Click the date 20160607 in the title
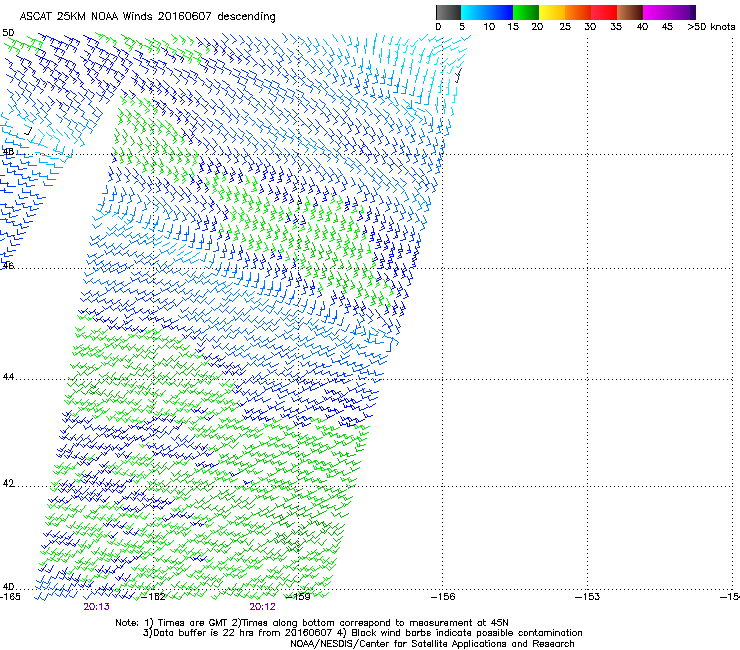The width and height of the screenshot is (740, 650). (185, 16)
